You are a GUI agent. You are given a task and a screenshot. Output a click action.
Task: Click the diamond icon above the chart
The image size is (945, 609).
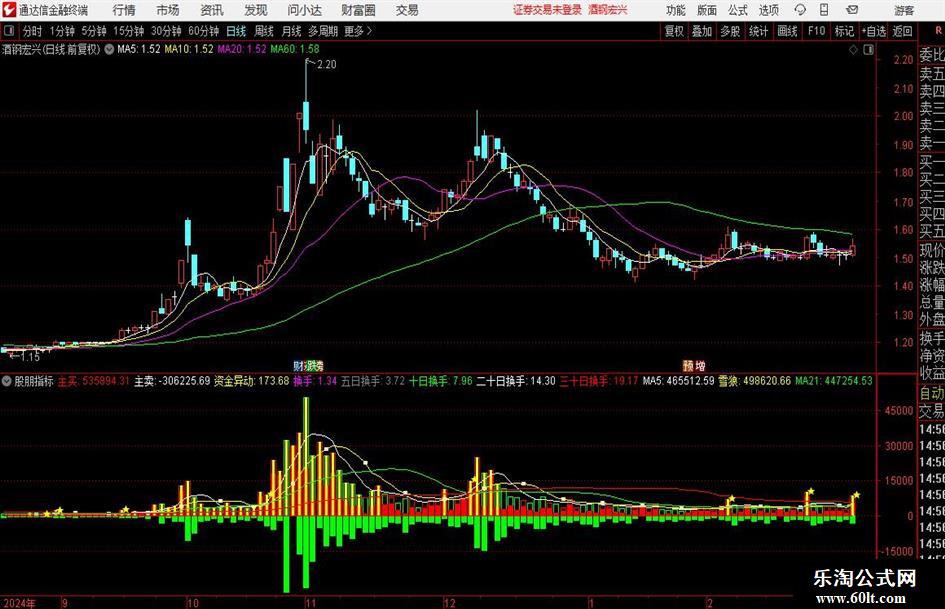(x=853, y=50)
